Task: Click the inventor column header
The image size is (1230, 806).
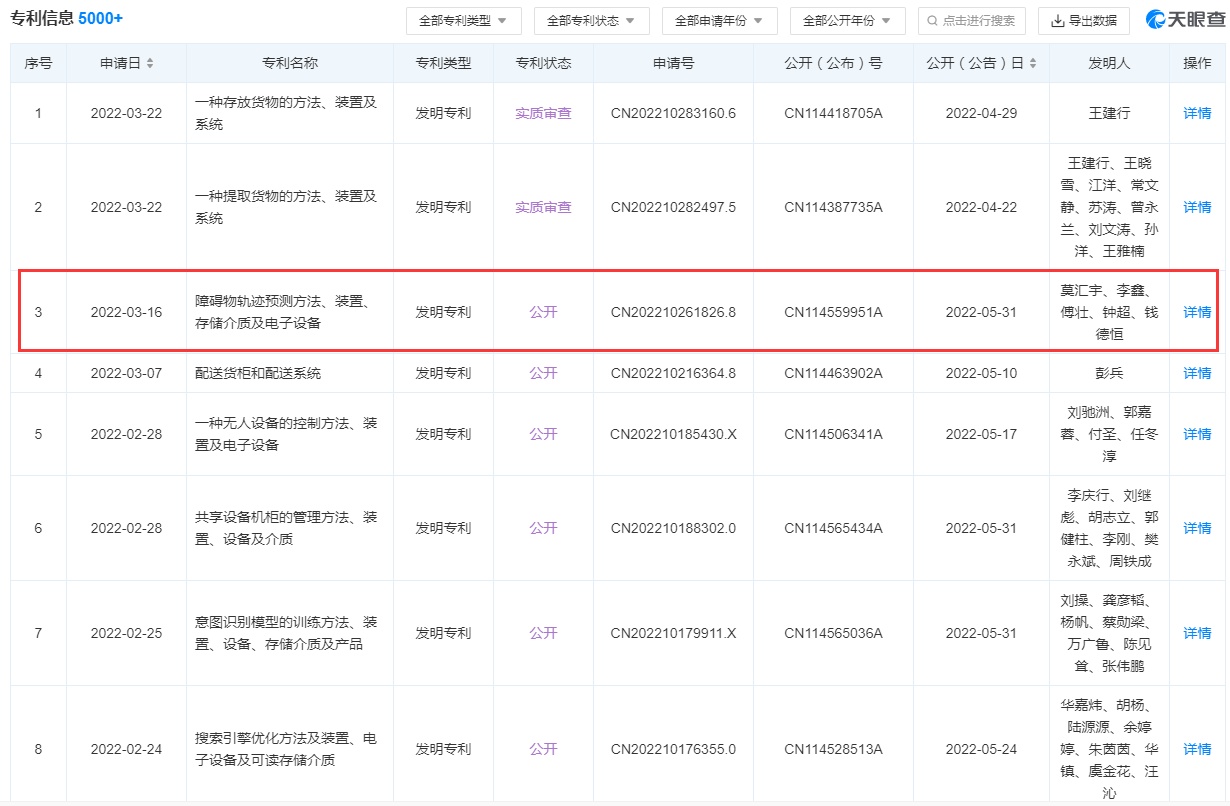Action: [1109, 63]
